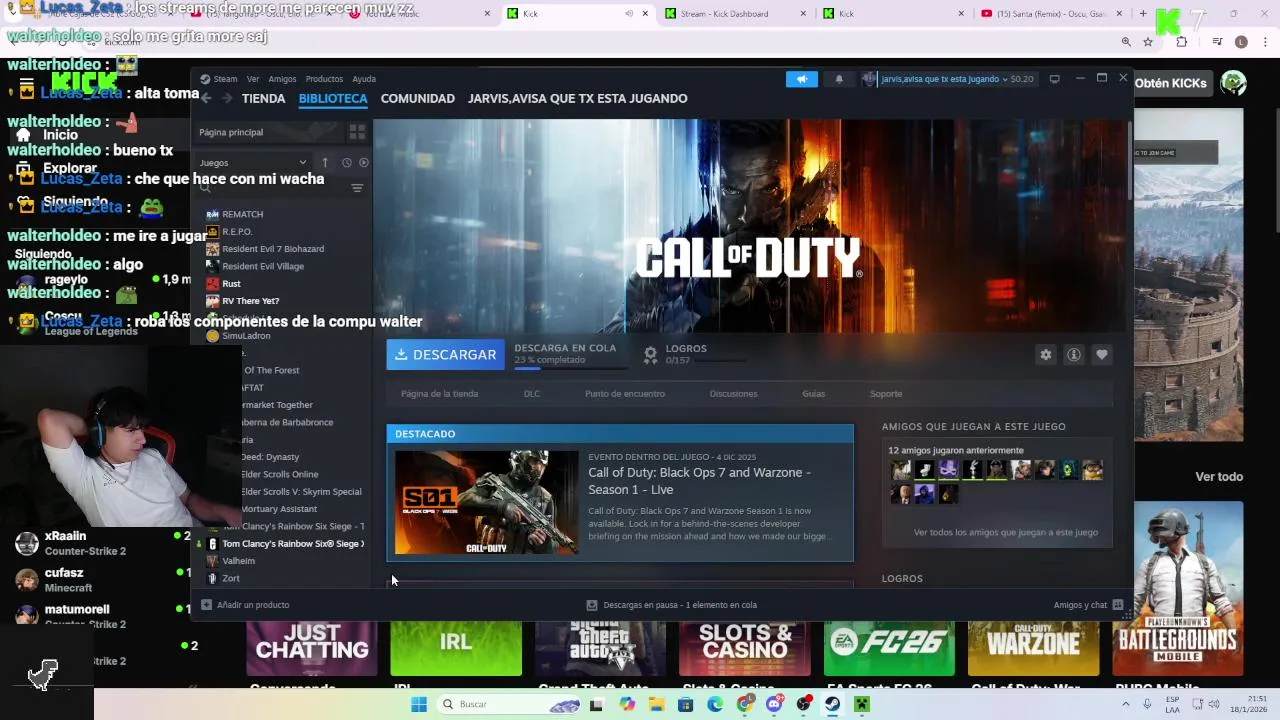Image resolution: width=1280 pixels, height=720 pixels.
Task: Open Steam notifications bell
Action: pos(839,79)
